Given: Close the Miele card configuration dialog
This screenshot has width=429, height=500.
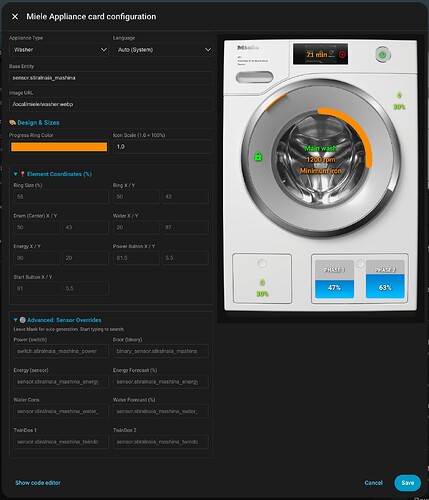Looking at the screenshot, I should coord(15,17).
